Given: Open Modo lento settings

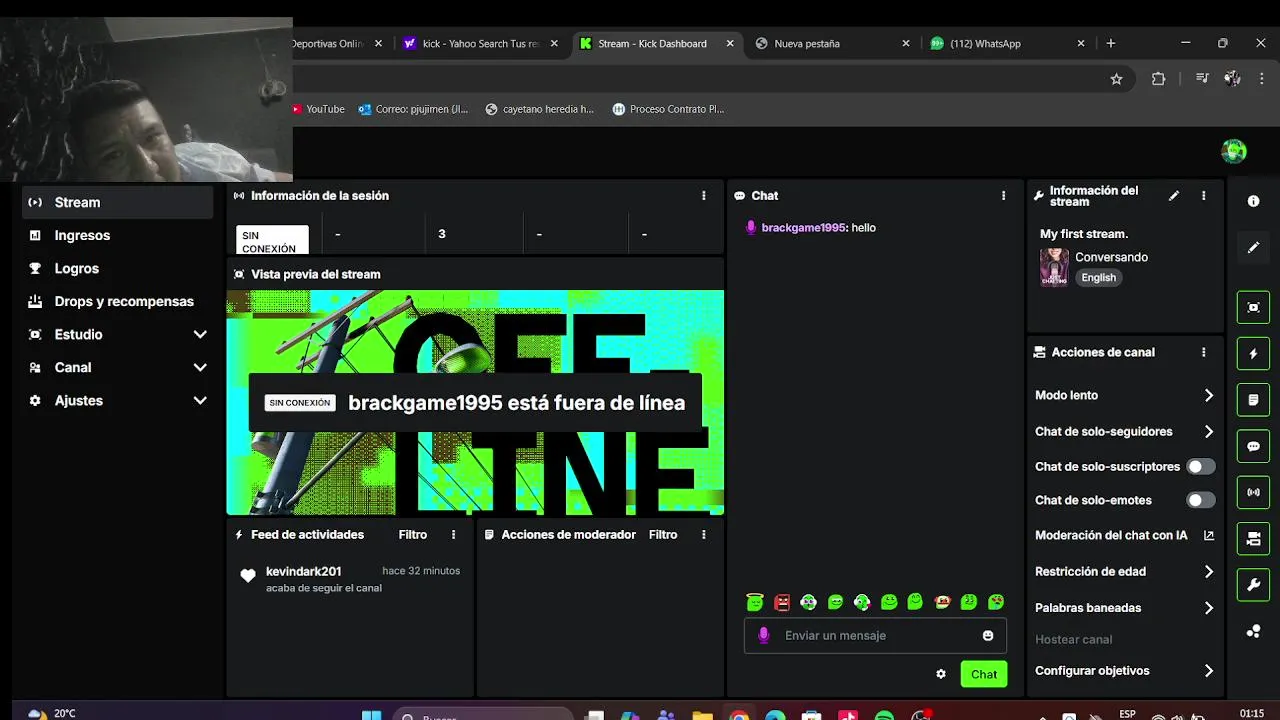Looking at the screenshot, I should [1124, 395].
